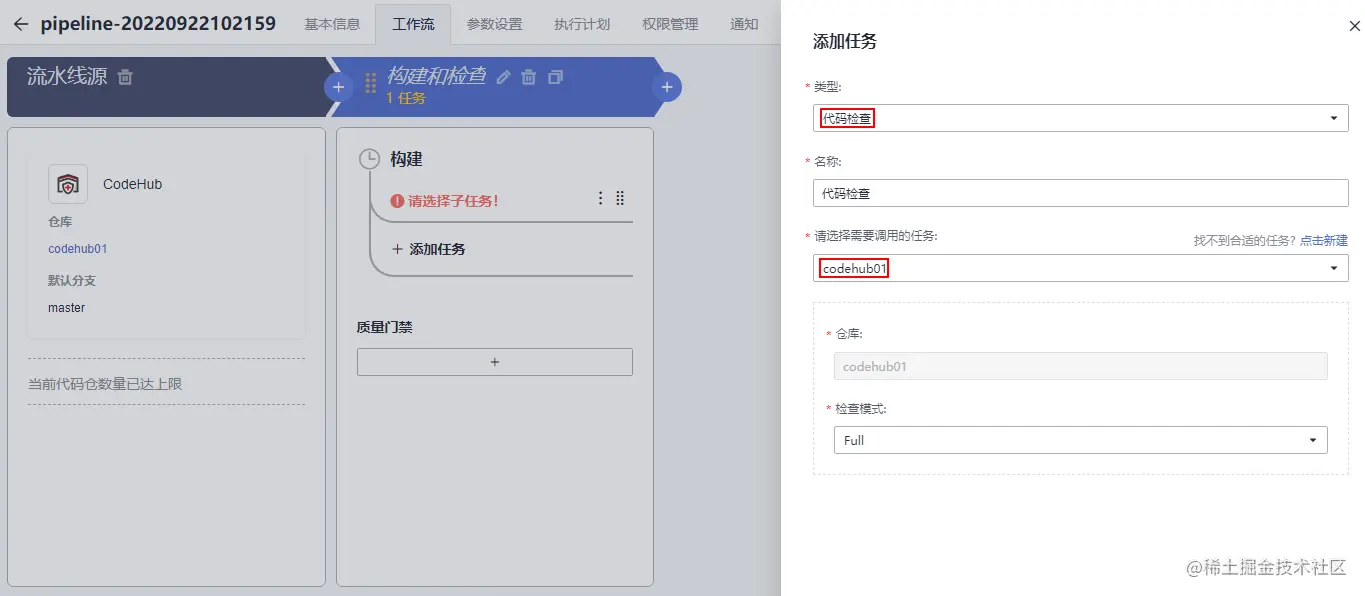The width and height of the screenshot is (1365, 596).
Task: Click the pipeline-20220922102159 title
Action: (x=158, y=24)
